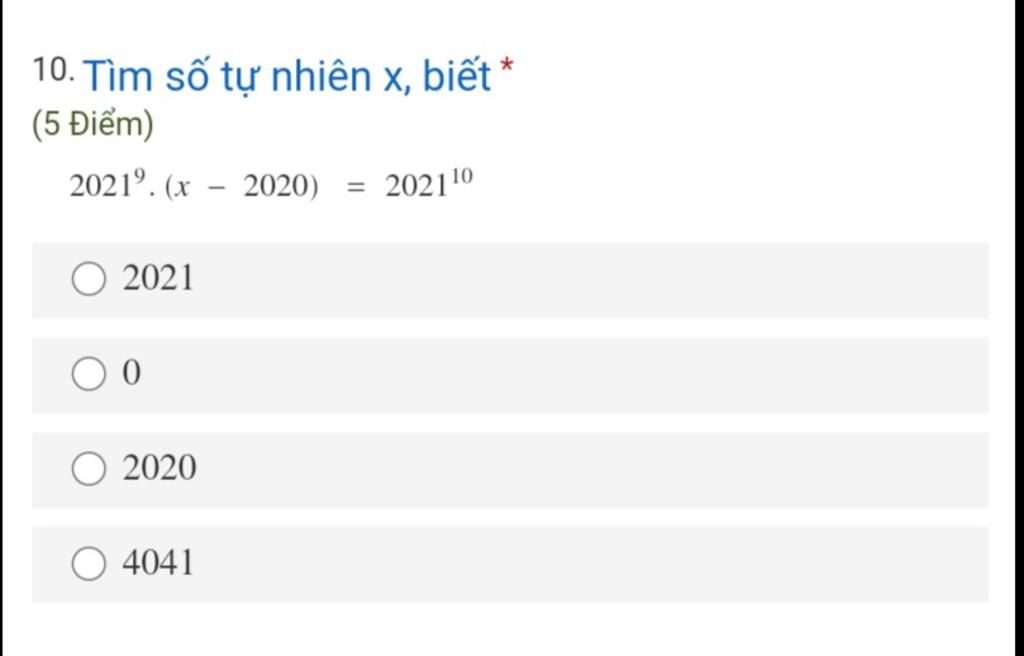Screen dimensions: 1024x656
Task: Click the answer label text 4041
Action: click(x=158, y=563)
